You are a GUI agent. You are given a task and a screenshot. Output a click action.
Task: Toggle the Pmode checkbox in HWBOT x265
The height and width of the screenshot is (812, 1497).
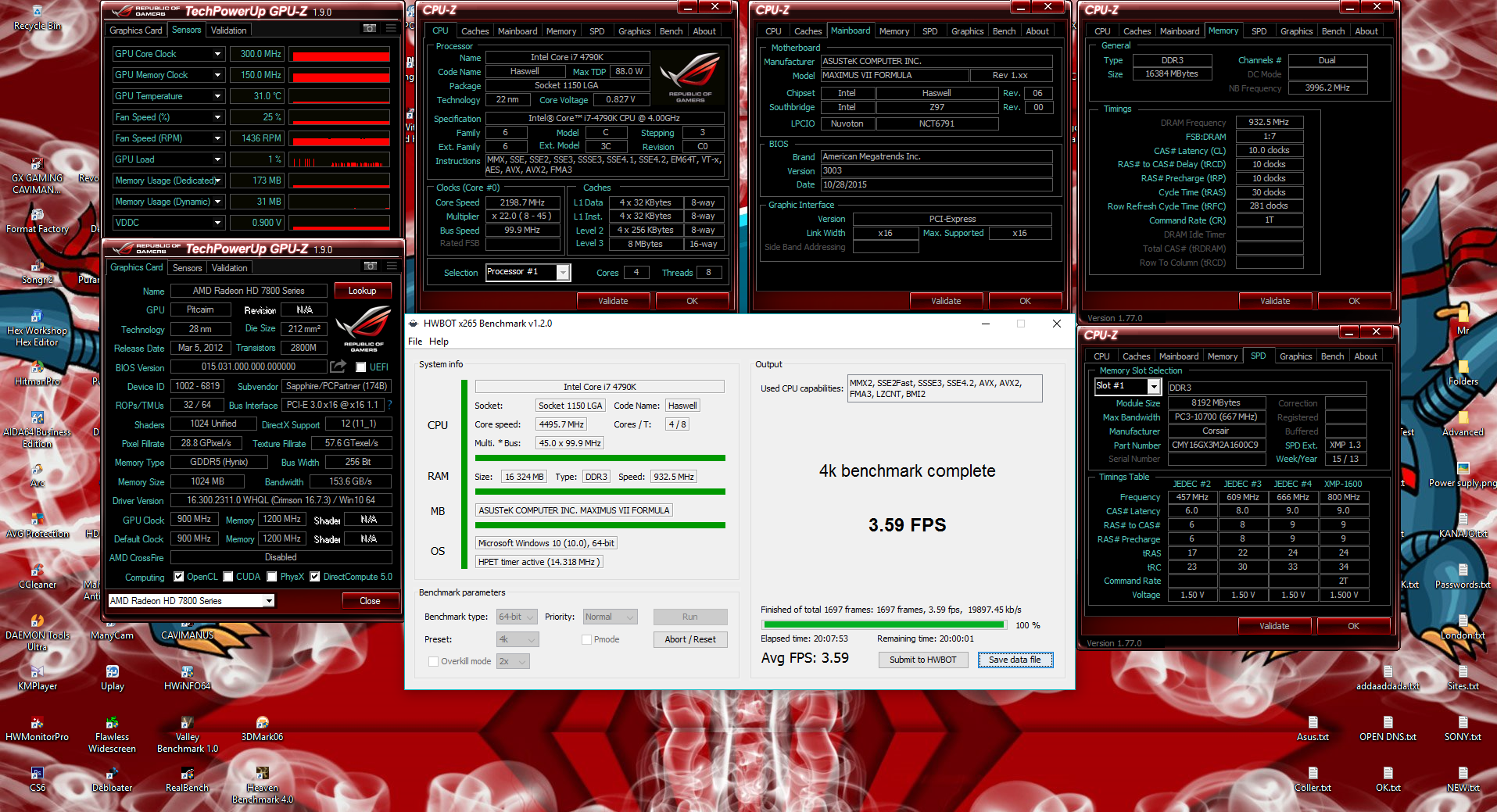tap(586, 639)
